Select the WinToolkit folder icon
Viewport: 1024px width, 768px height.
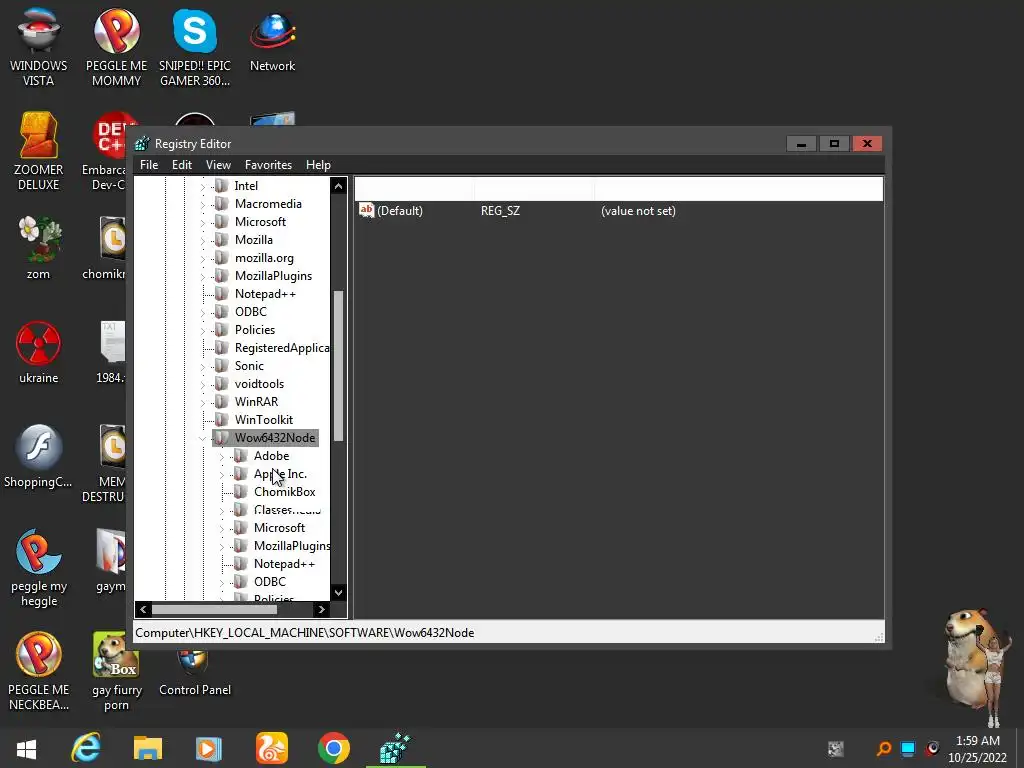click(222, 420)
